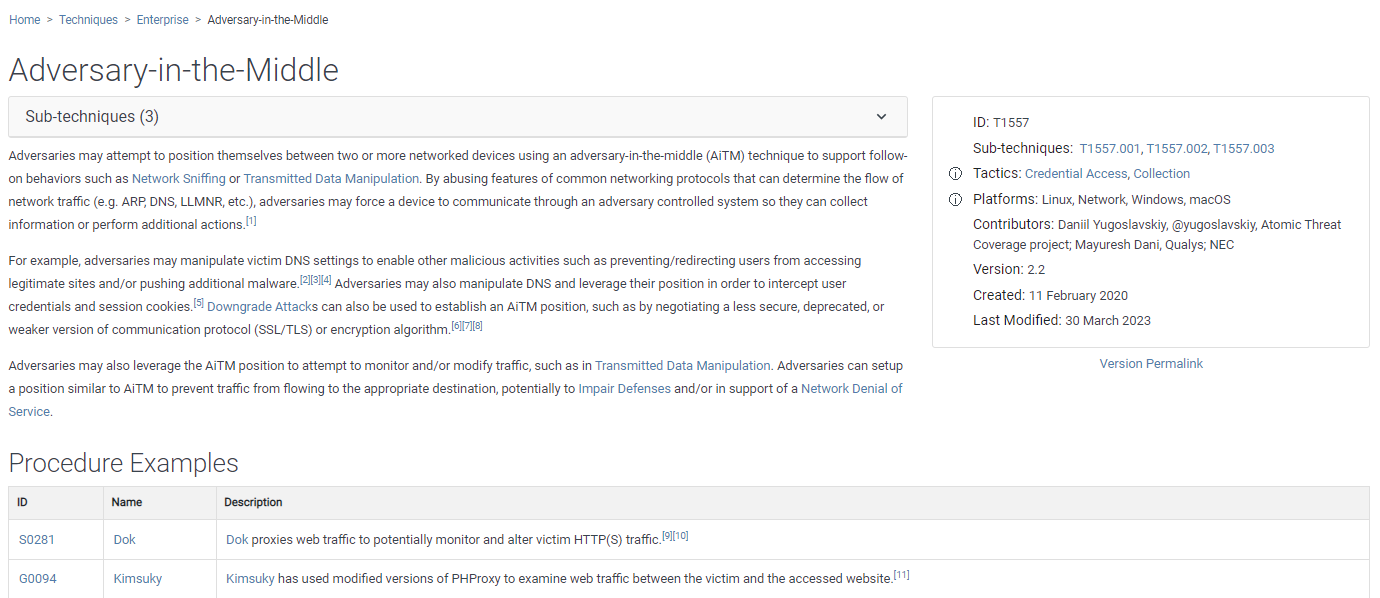The width and height of the screenshot is (1380, 598).
Task: Click citation reference [1] superscript
Action: click(251, 221)
